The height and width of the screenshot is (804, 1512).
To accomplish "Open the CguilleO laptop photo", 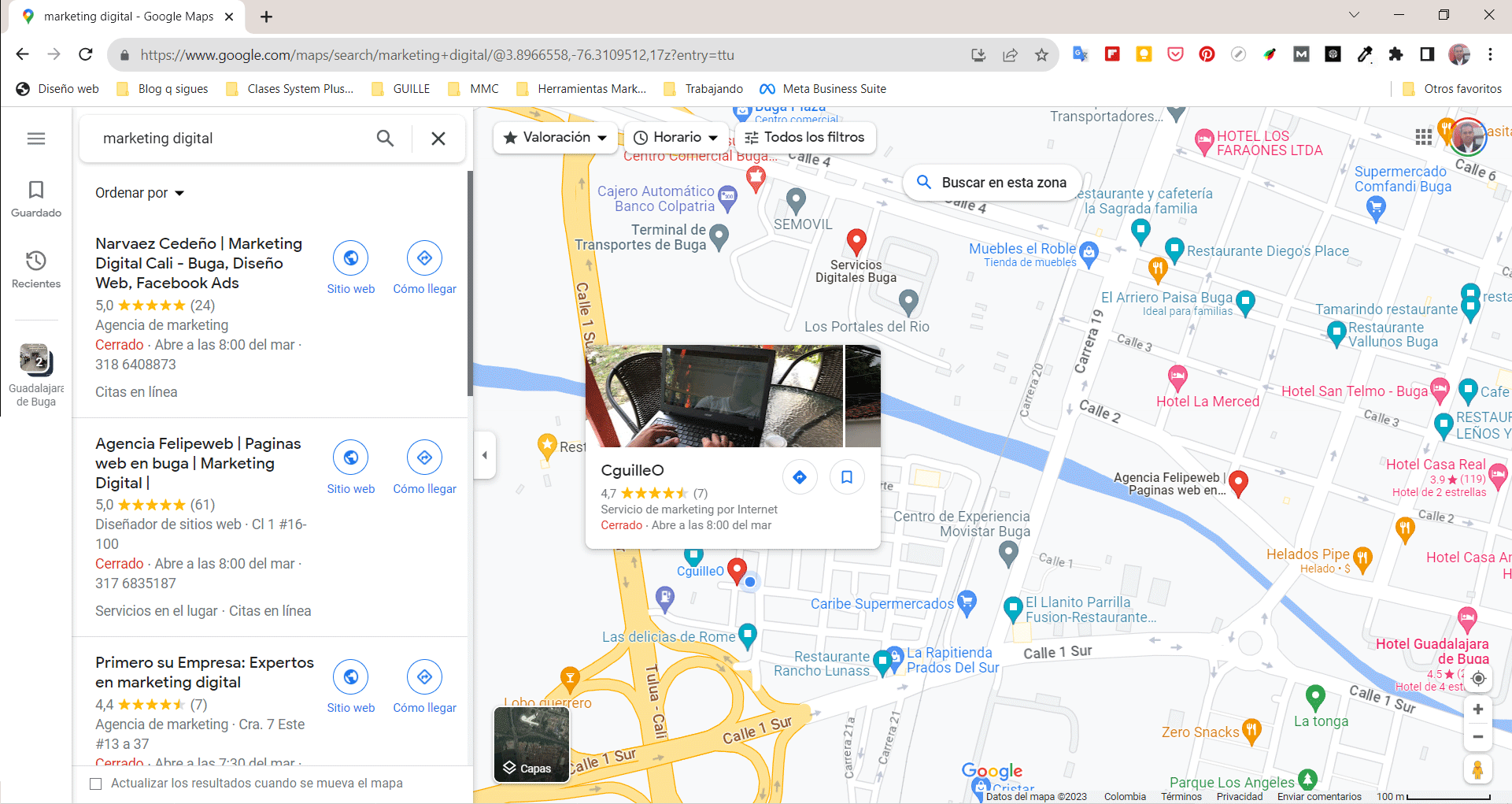I will pos(714,396).
